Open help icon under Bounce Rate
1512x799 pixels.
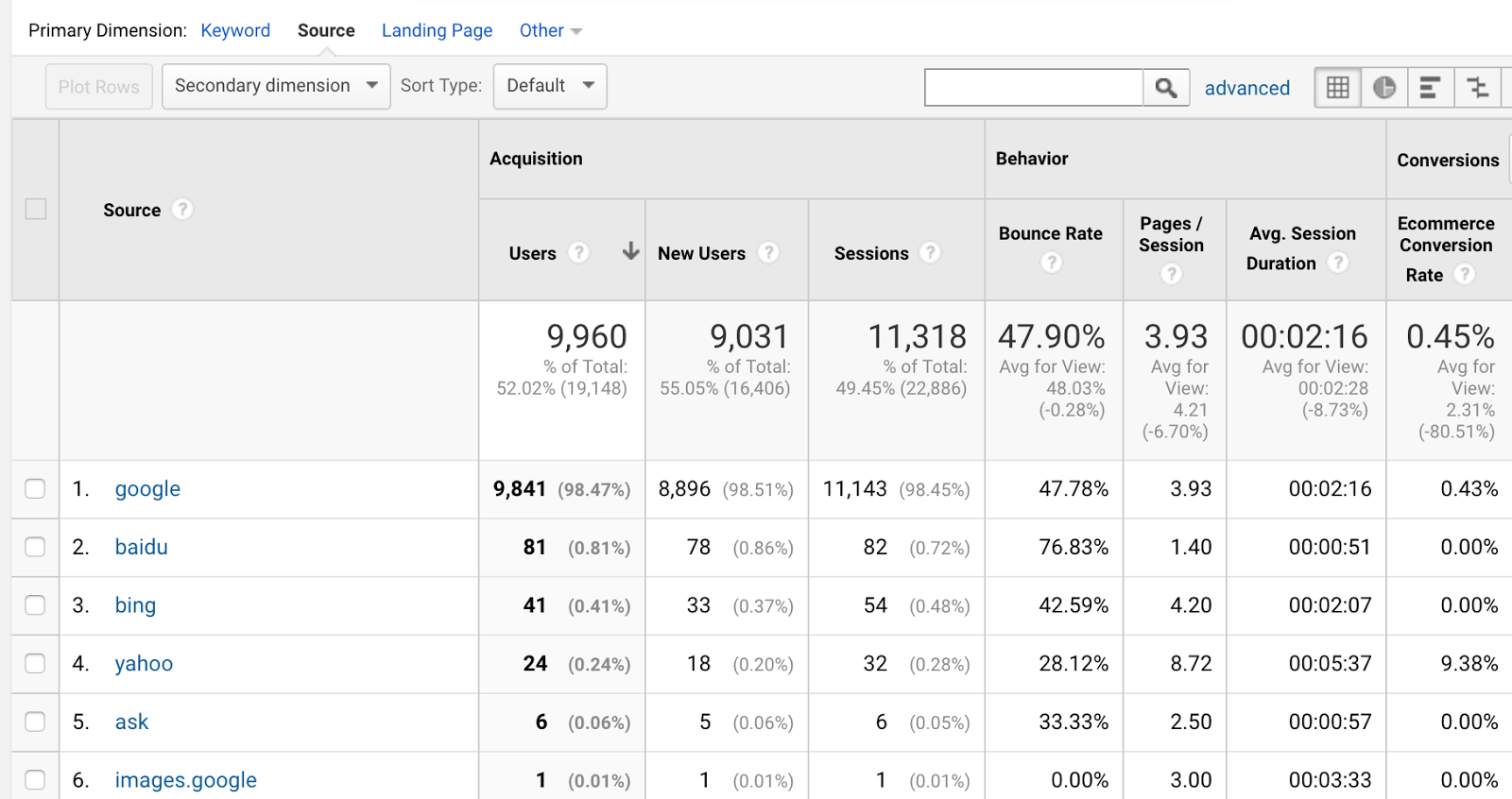(1051, 263)
